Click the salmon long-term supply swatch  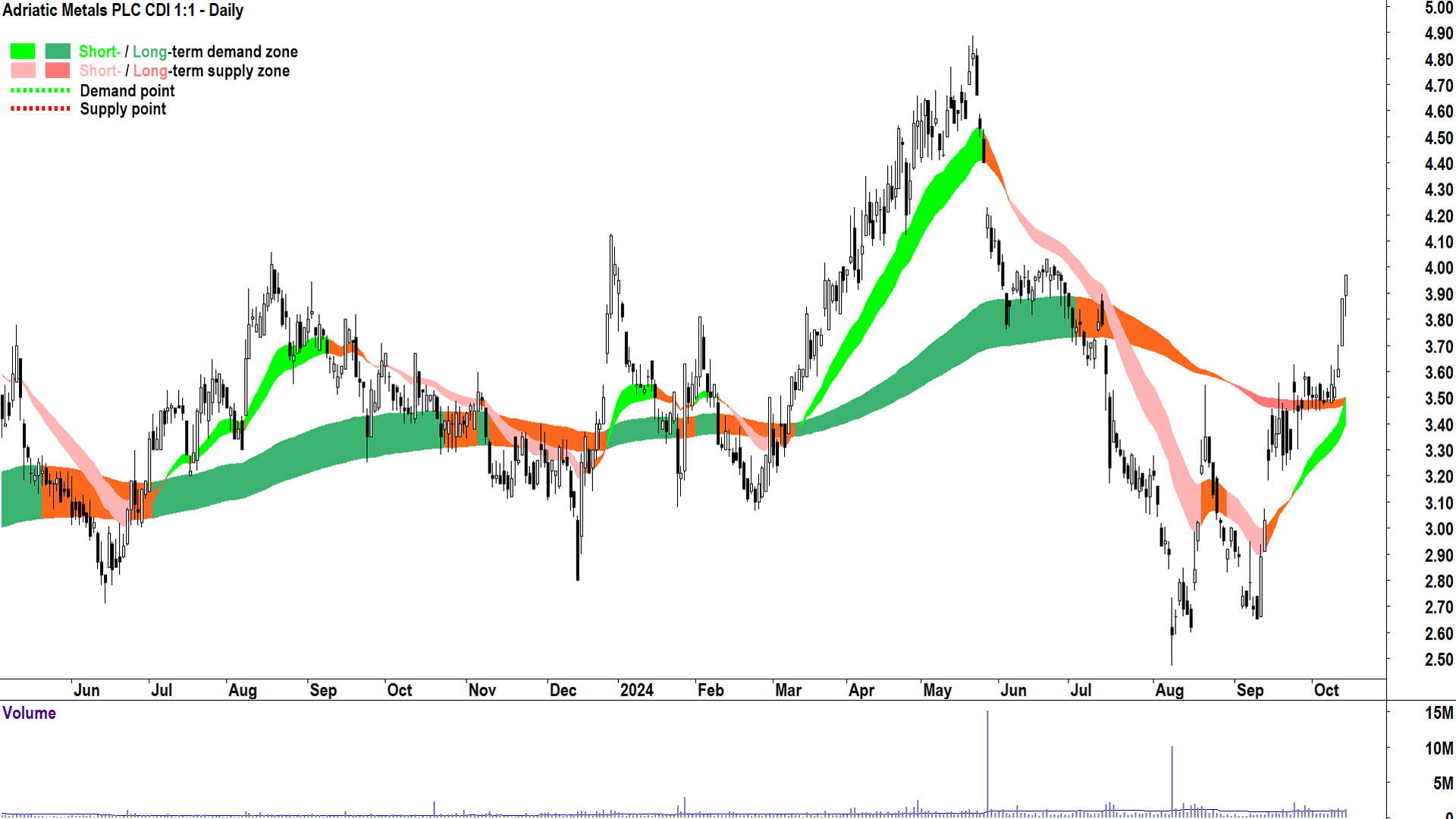pyautogui.click(x=58, y=71)
